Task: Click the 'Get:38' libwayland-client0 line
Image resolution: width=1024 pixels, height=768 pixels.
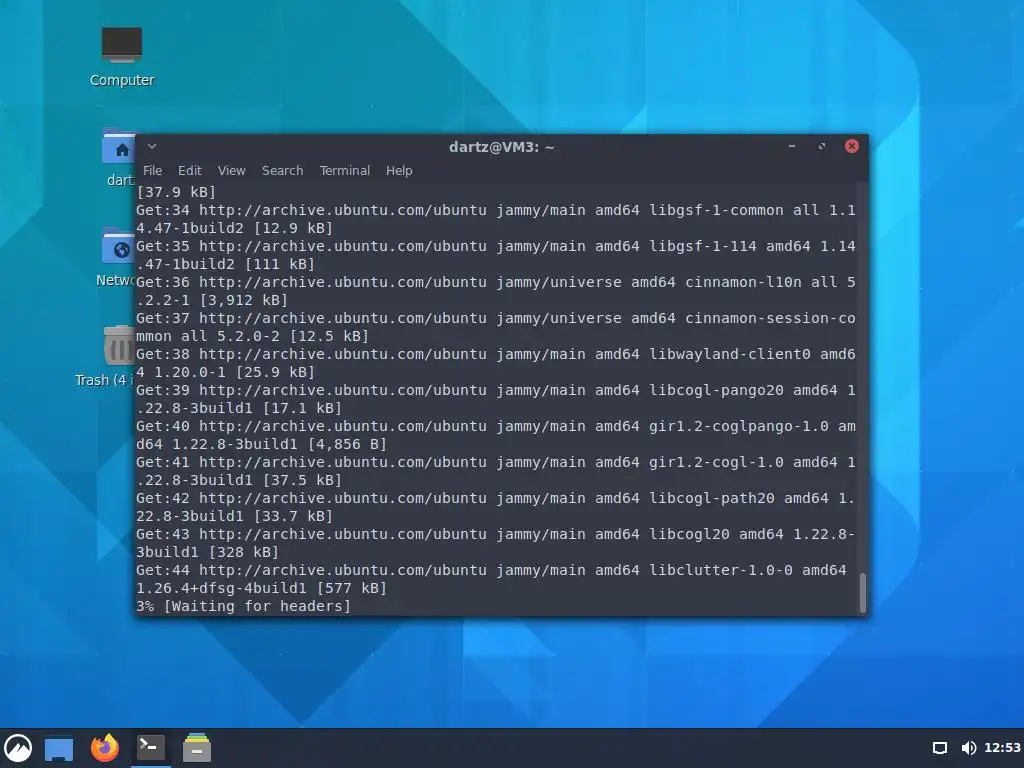Action: point(496,354)
